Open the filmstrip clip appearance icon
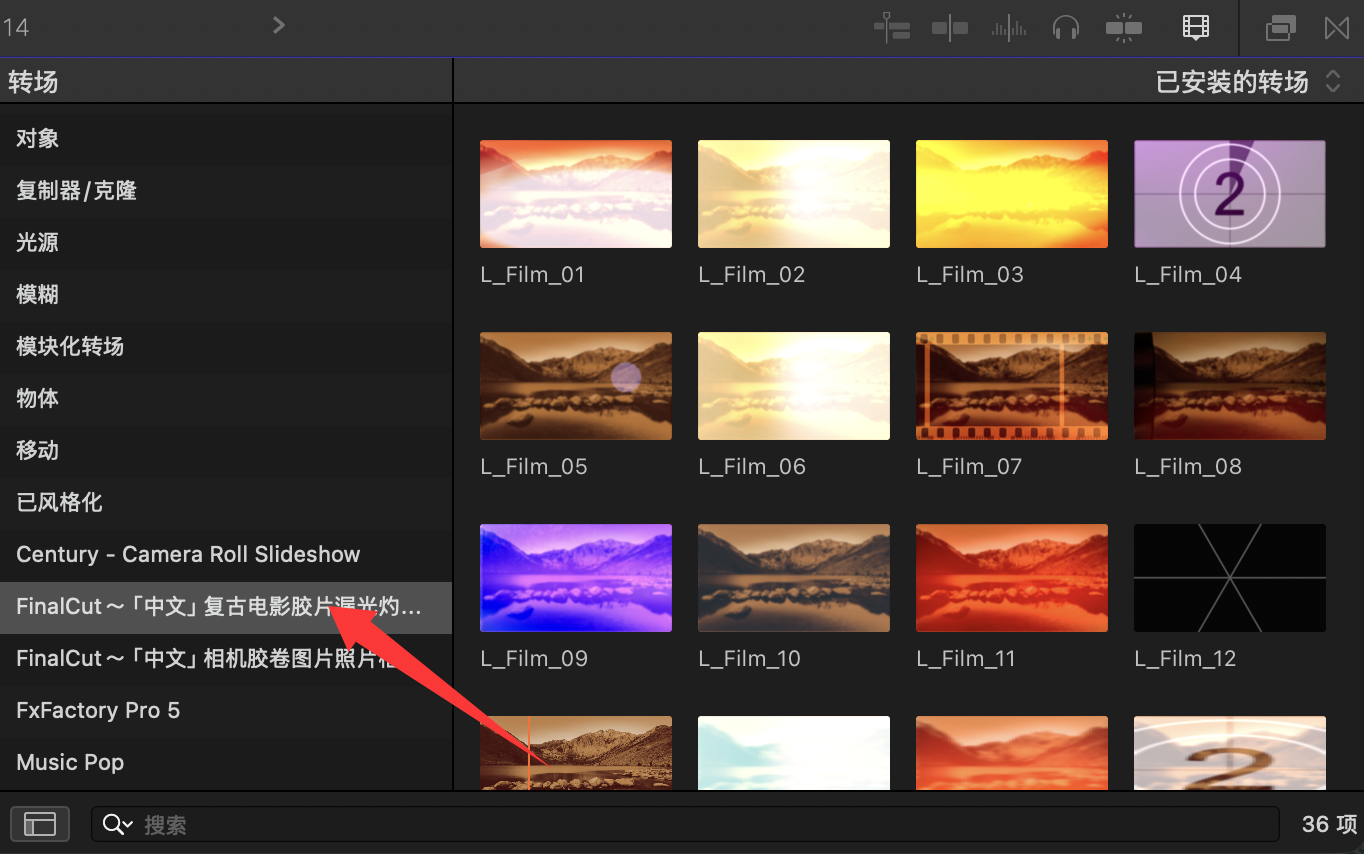This screenshot has height=854, width=1364. (x=1195, y=28)
